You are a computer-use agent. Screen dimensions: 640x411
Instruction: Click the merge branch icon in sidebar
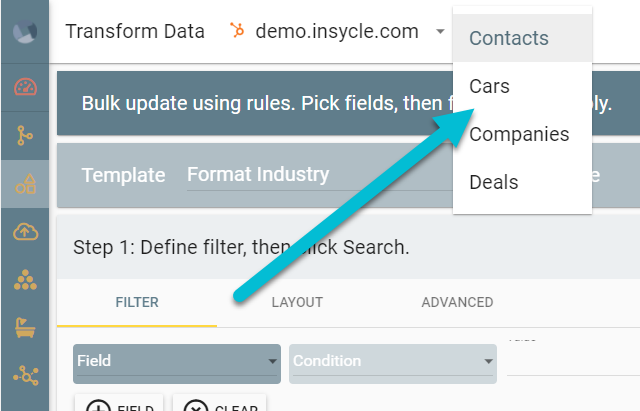pyautogui.click(x=24, y=136)
